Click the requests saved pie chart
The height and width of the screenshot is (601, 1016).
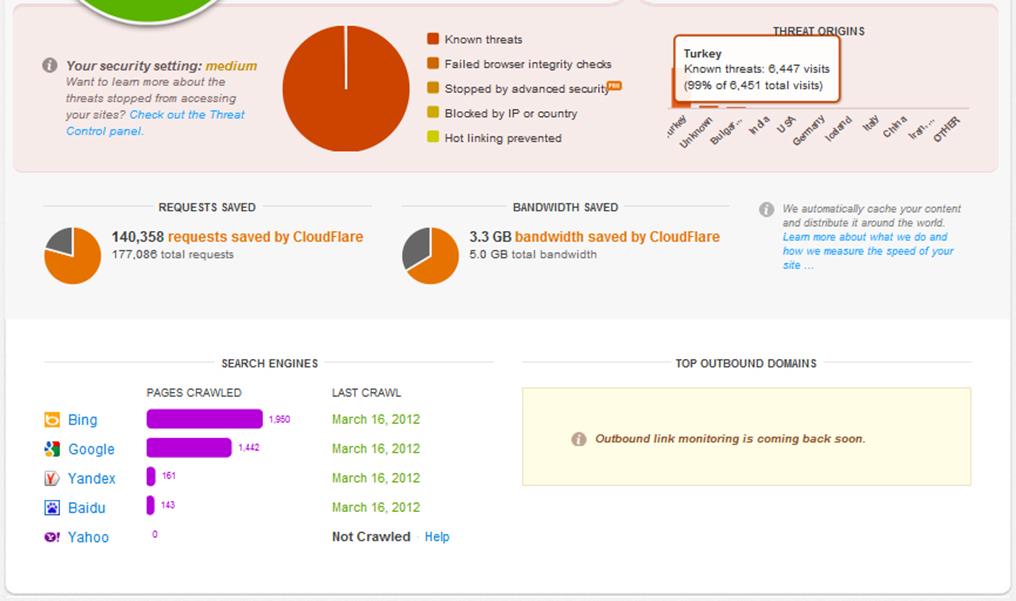73,255
